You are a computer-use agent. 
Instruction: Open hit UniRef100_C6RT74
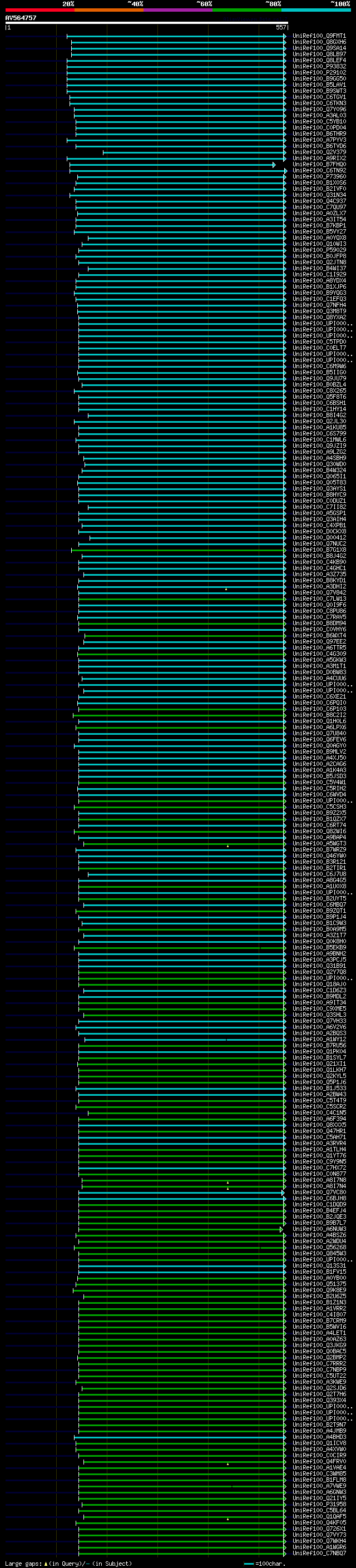(x=319, y=825)
